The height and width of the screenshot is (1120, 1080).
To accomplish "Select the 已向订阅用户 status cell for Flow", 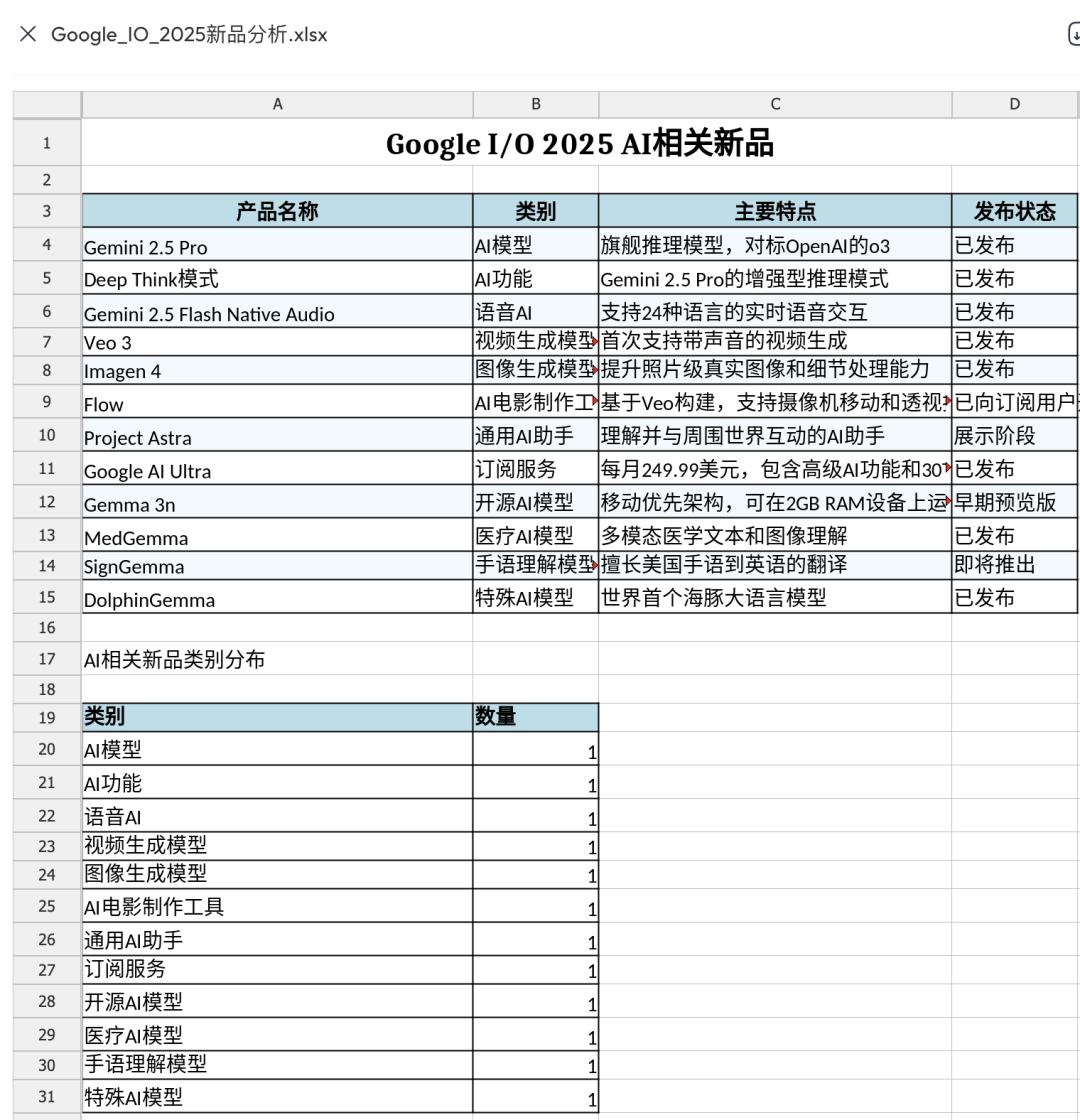I will click(x=1014, y=401).
